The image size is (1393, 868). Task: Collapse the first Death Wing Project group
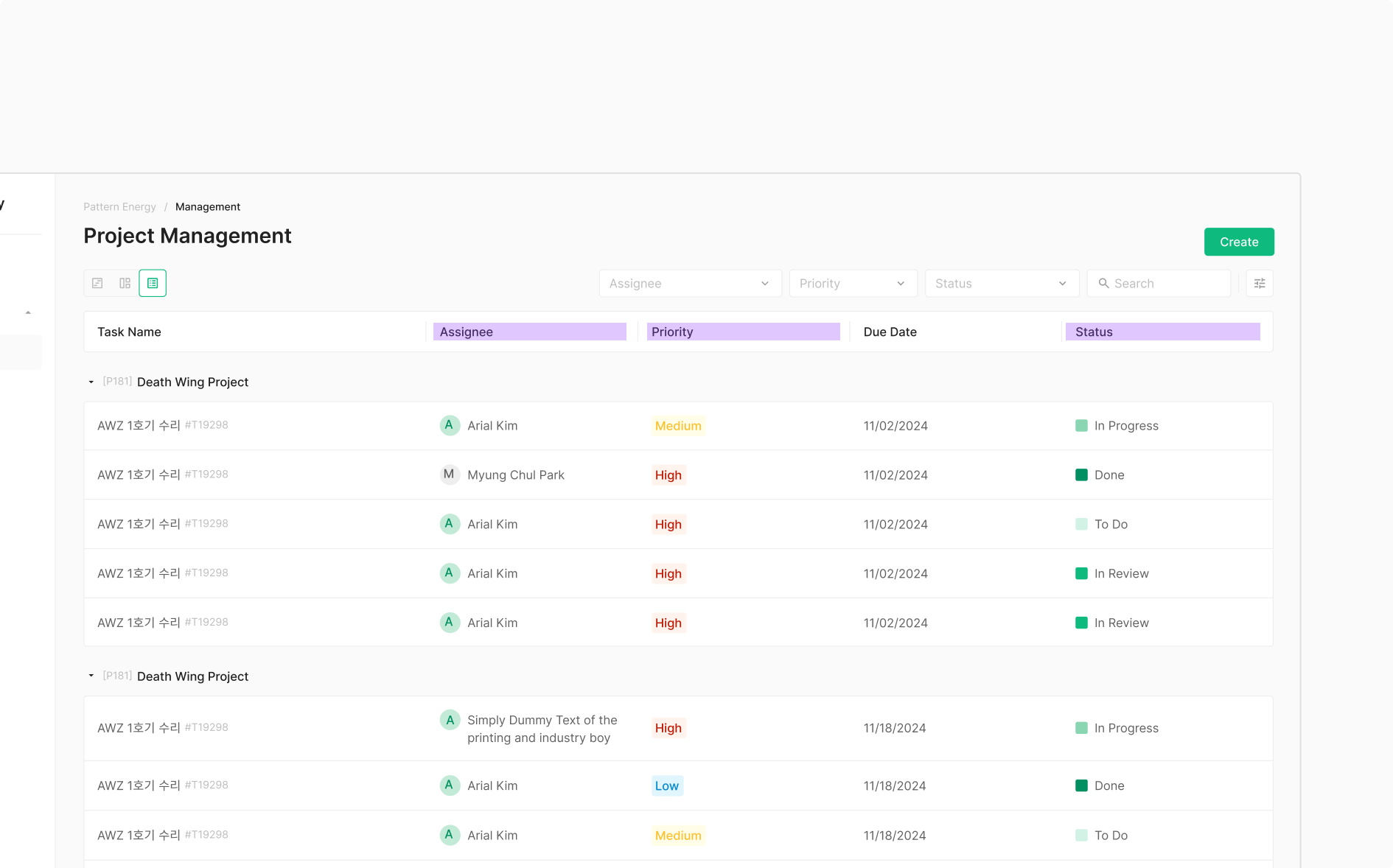[x=91, y=382]
